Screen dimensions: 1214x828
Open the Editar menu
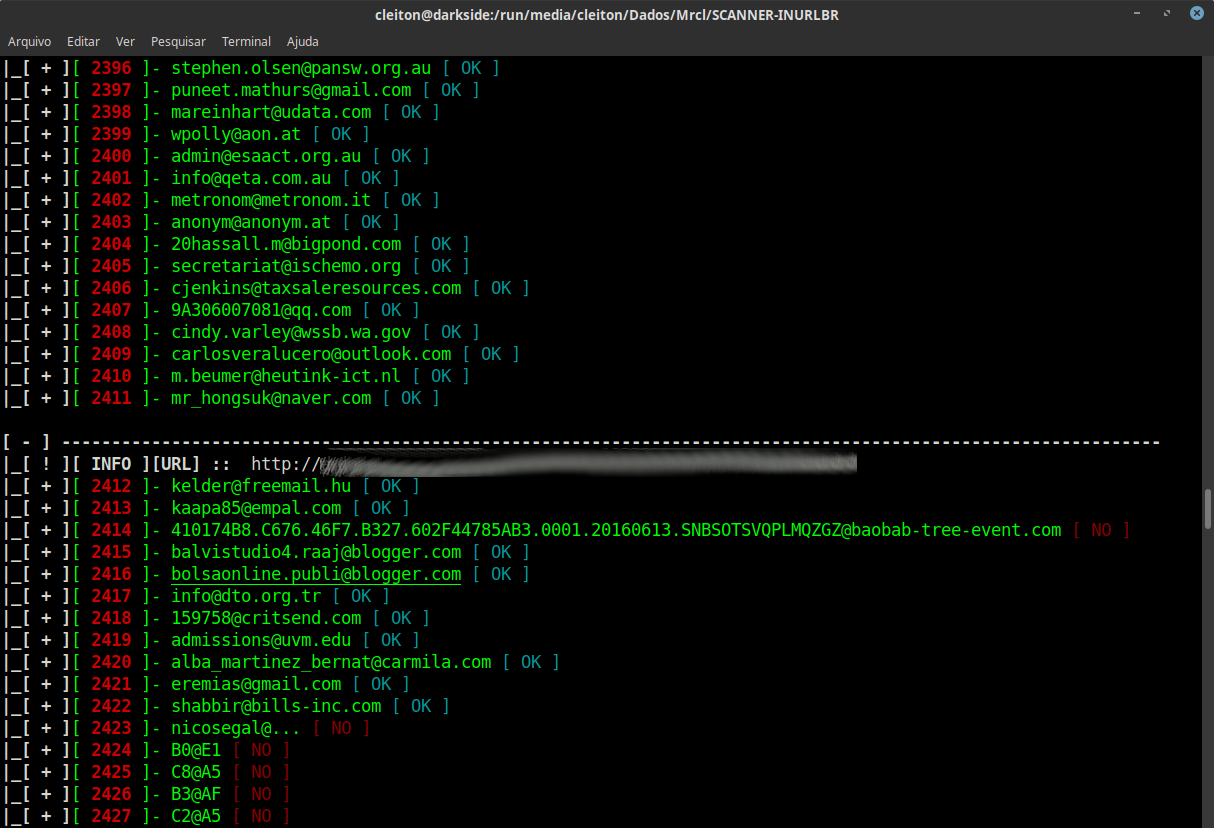(x=83, y=41)
